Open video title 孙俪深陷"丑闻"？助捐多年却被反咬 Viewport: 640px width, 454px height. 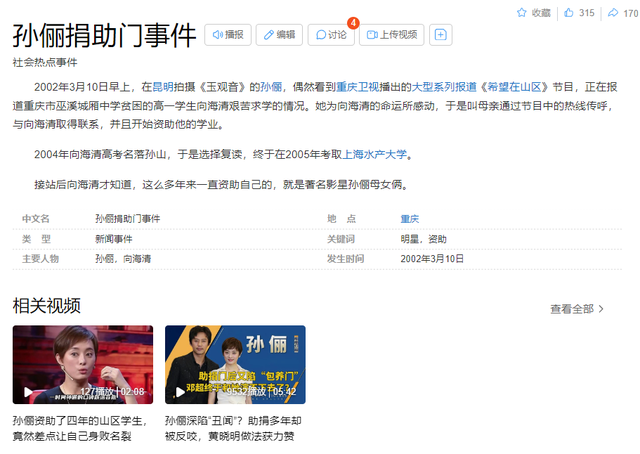[233, 428]
